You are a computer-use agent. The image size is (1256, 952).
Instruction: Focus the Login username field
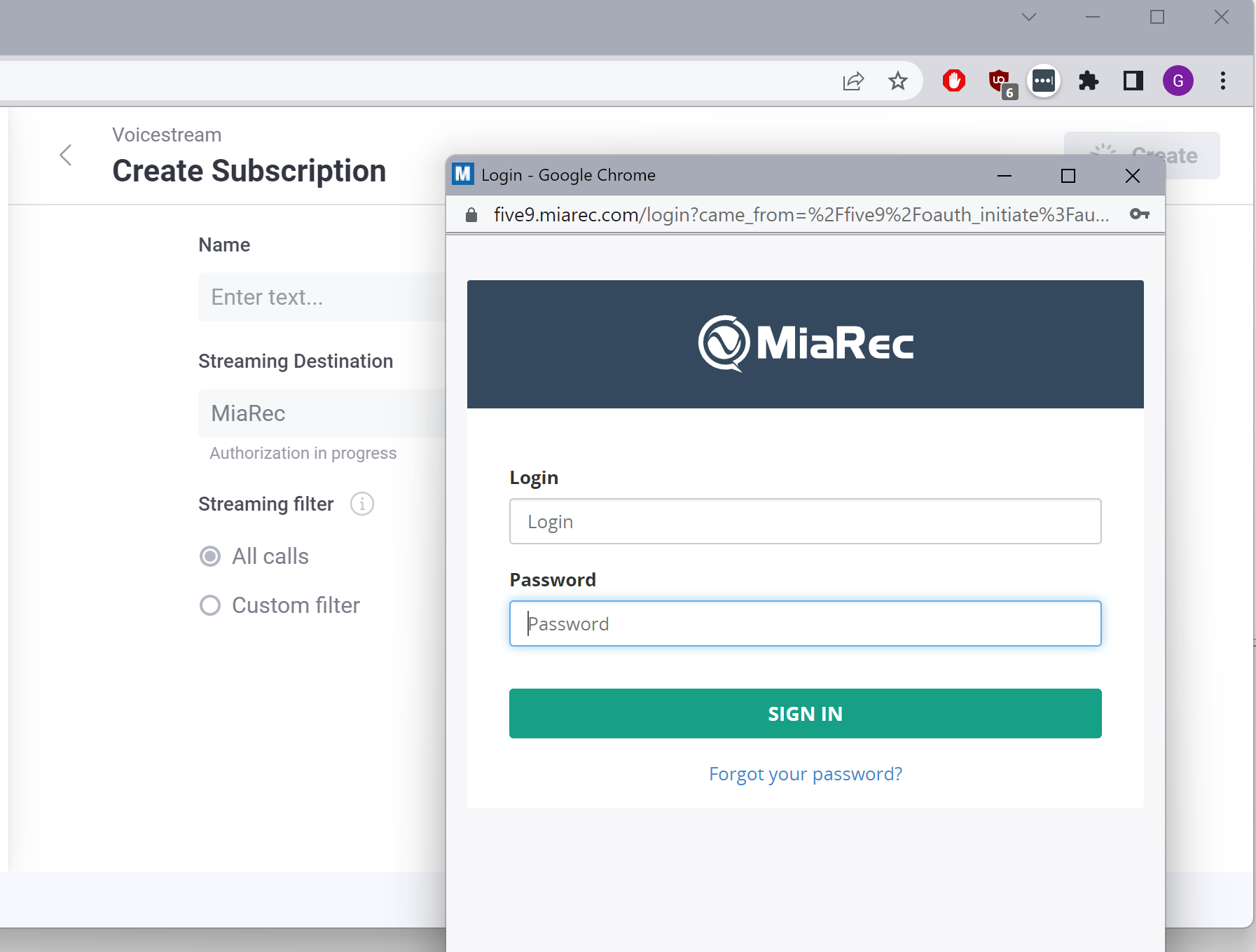click(806, 521)
